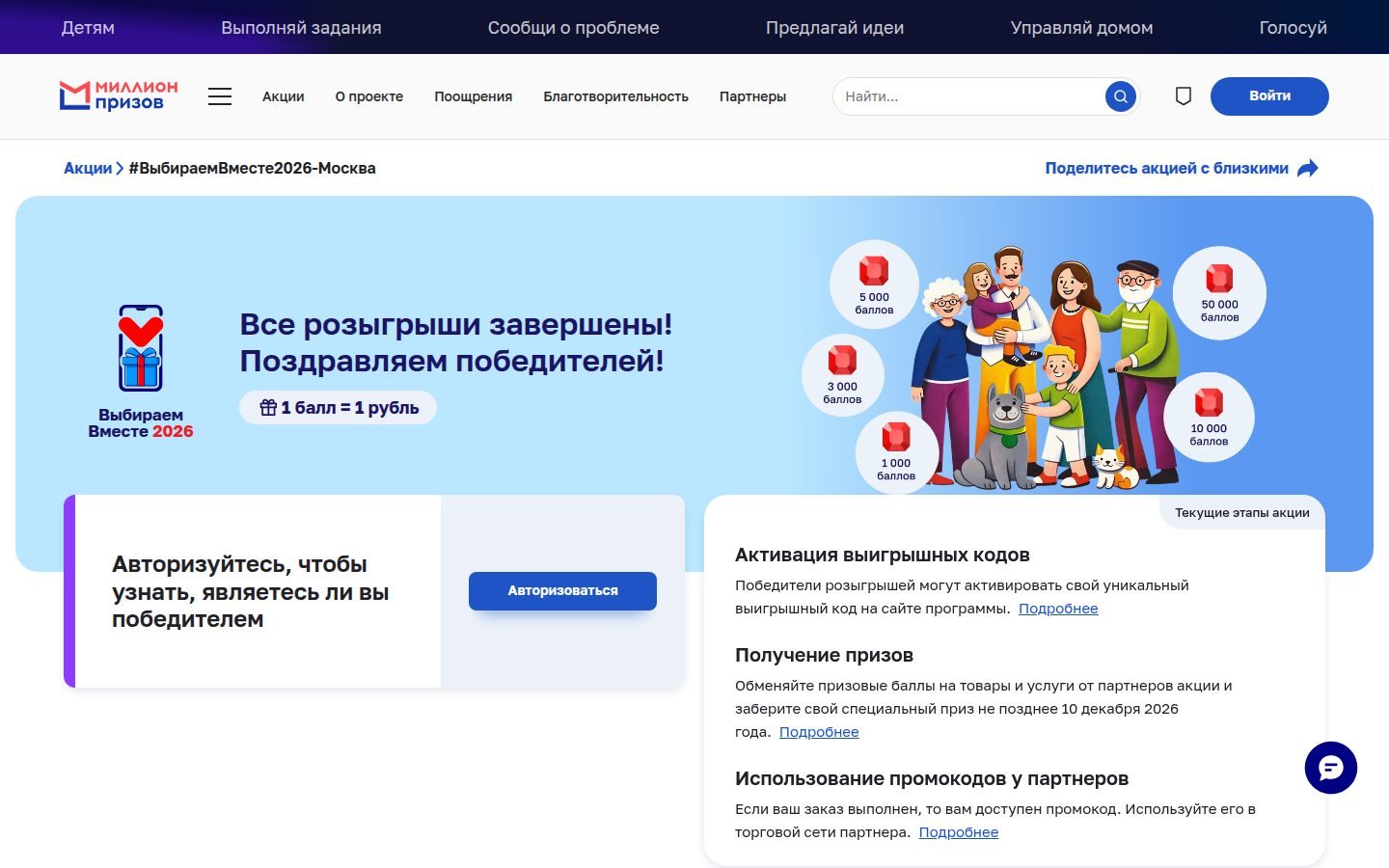This screenshot has width=1389, height=868.
Task: Open Партнеры navigation item
Action: 753,96
